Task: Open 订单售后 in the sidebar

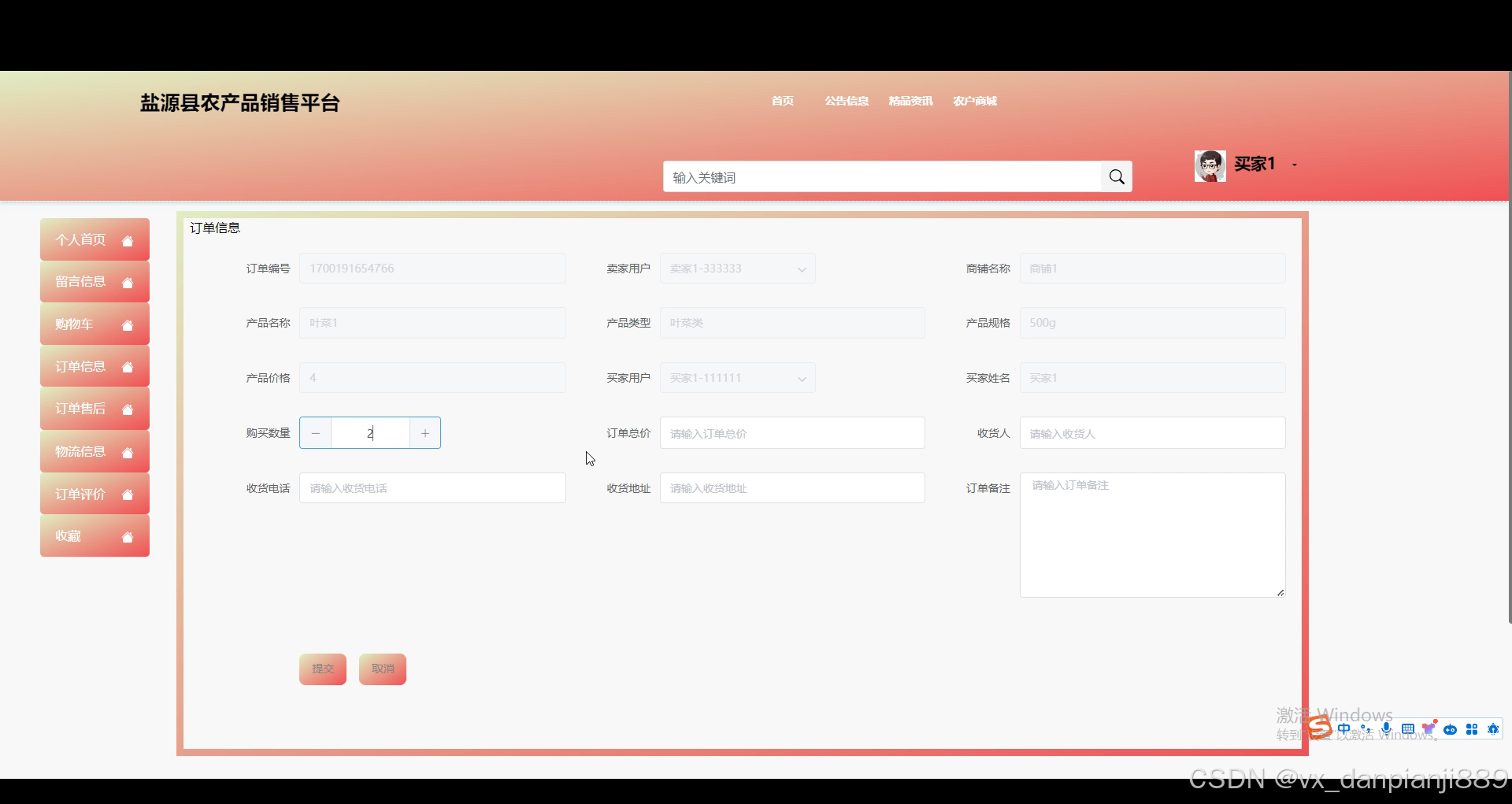Action: 94,408
